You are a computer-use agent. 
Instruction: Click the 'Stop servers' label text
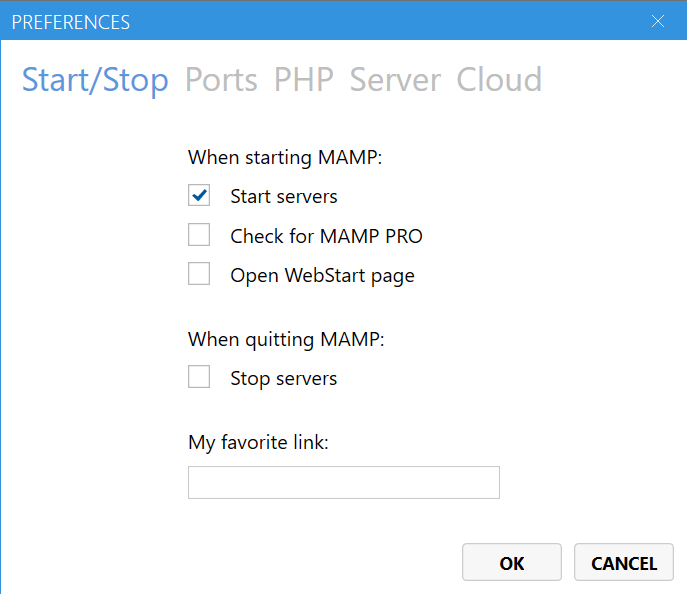point(283,378)
